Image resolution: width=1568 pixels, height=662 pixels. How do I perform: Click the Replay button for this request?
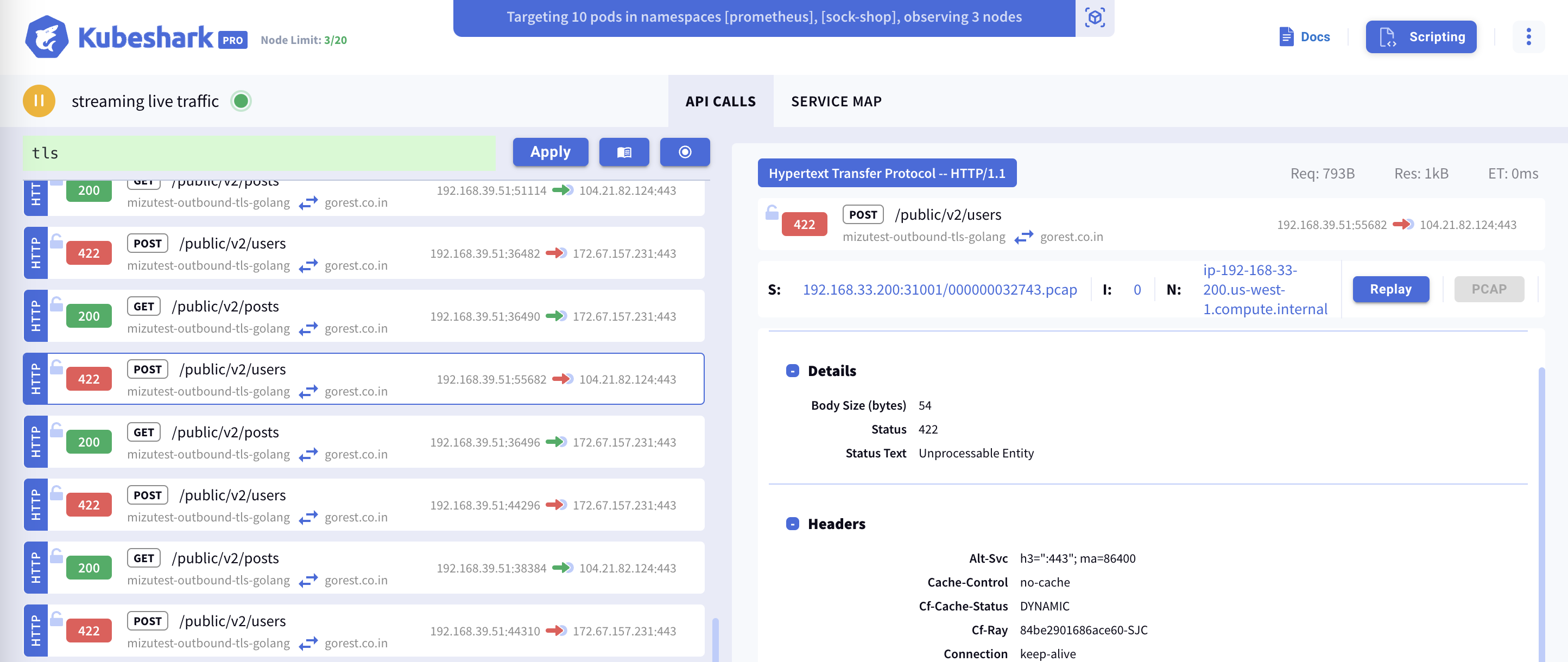pyautogui.click(x=1392, y=289)
